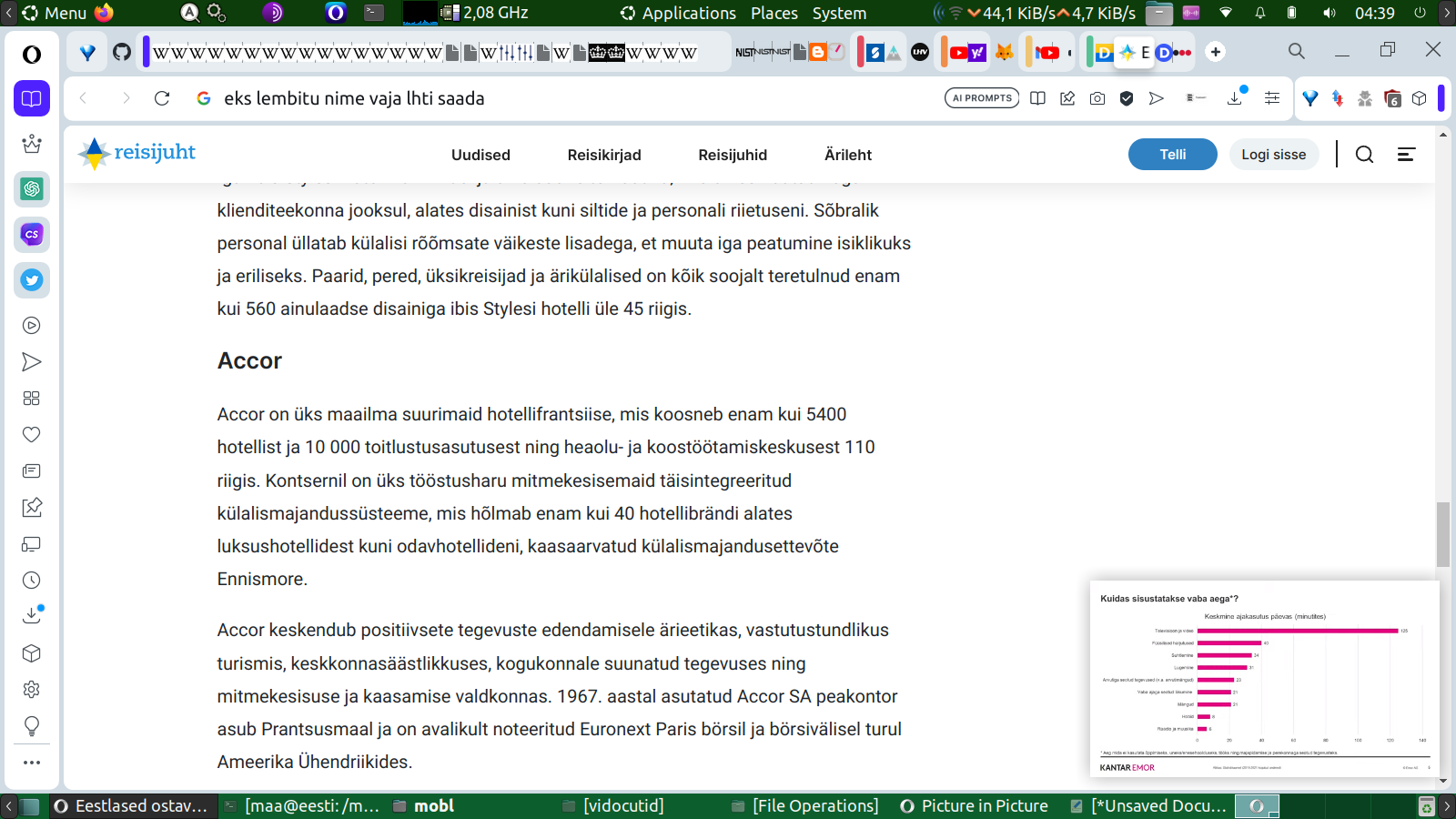This screenshot has width=1456, height=819.
Task: Open the address bar downloads arrow
Action: 1236,96
